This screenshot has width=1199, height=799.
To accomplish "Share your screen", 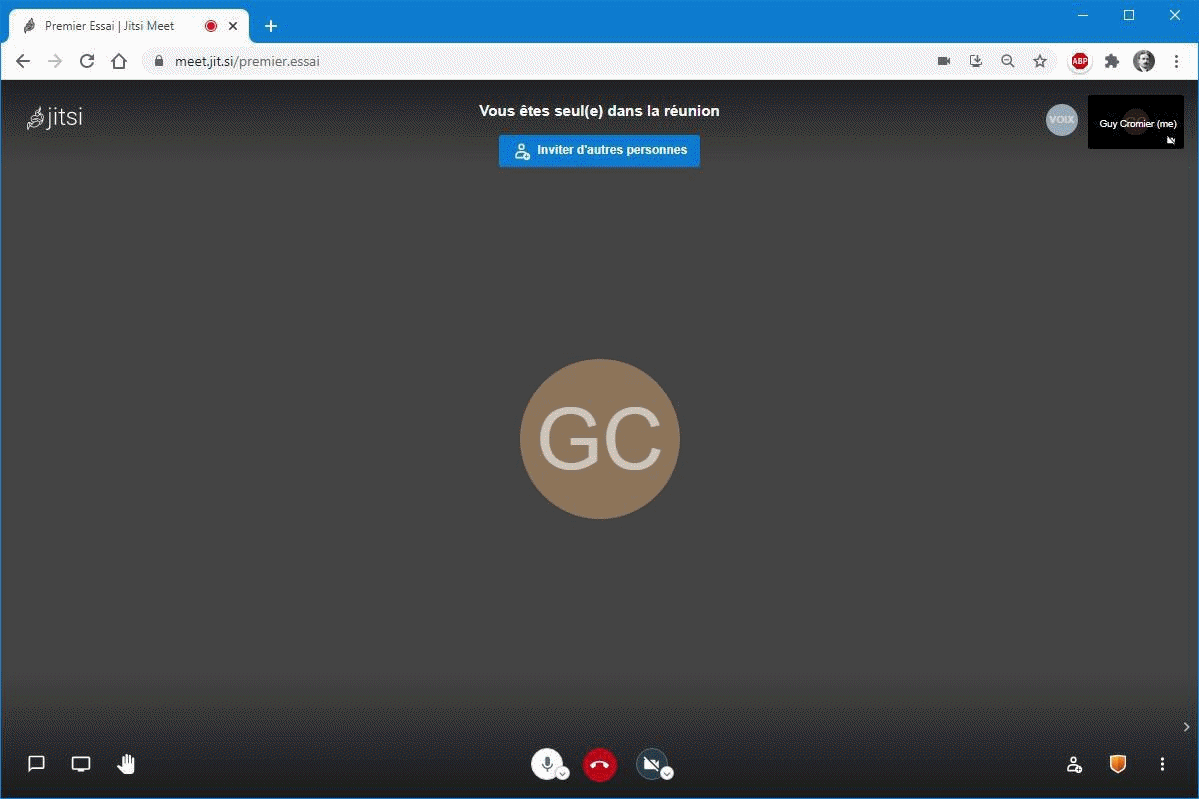I will click(80, 764).
